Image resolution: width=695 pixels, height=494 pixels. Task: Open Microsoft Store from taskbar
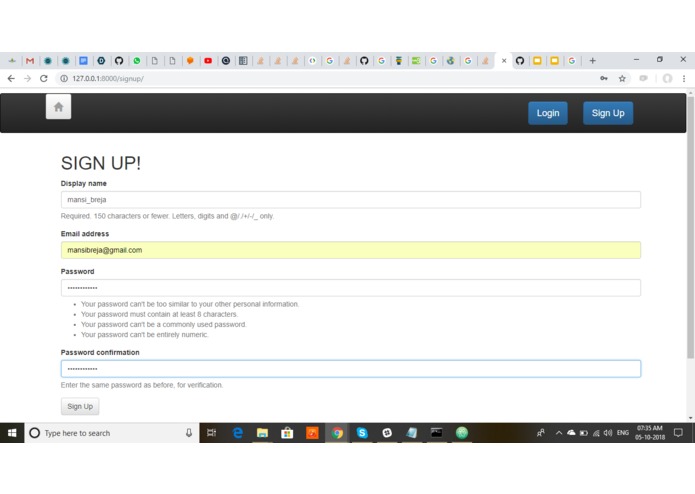tap(287, 433)
